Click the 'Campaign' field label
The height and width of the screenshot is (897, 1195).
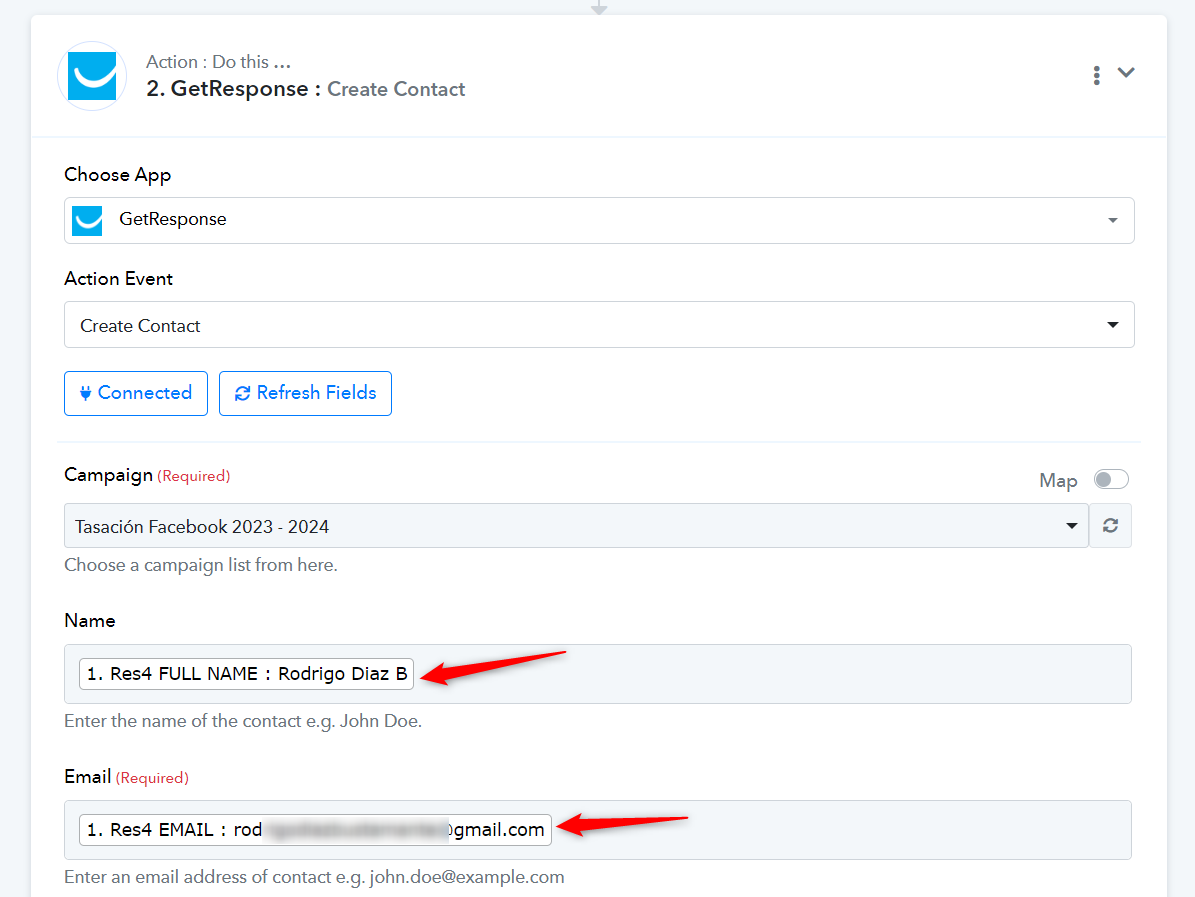click(108, 476)
